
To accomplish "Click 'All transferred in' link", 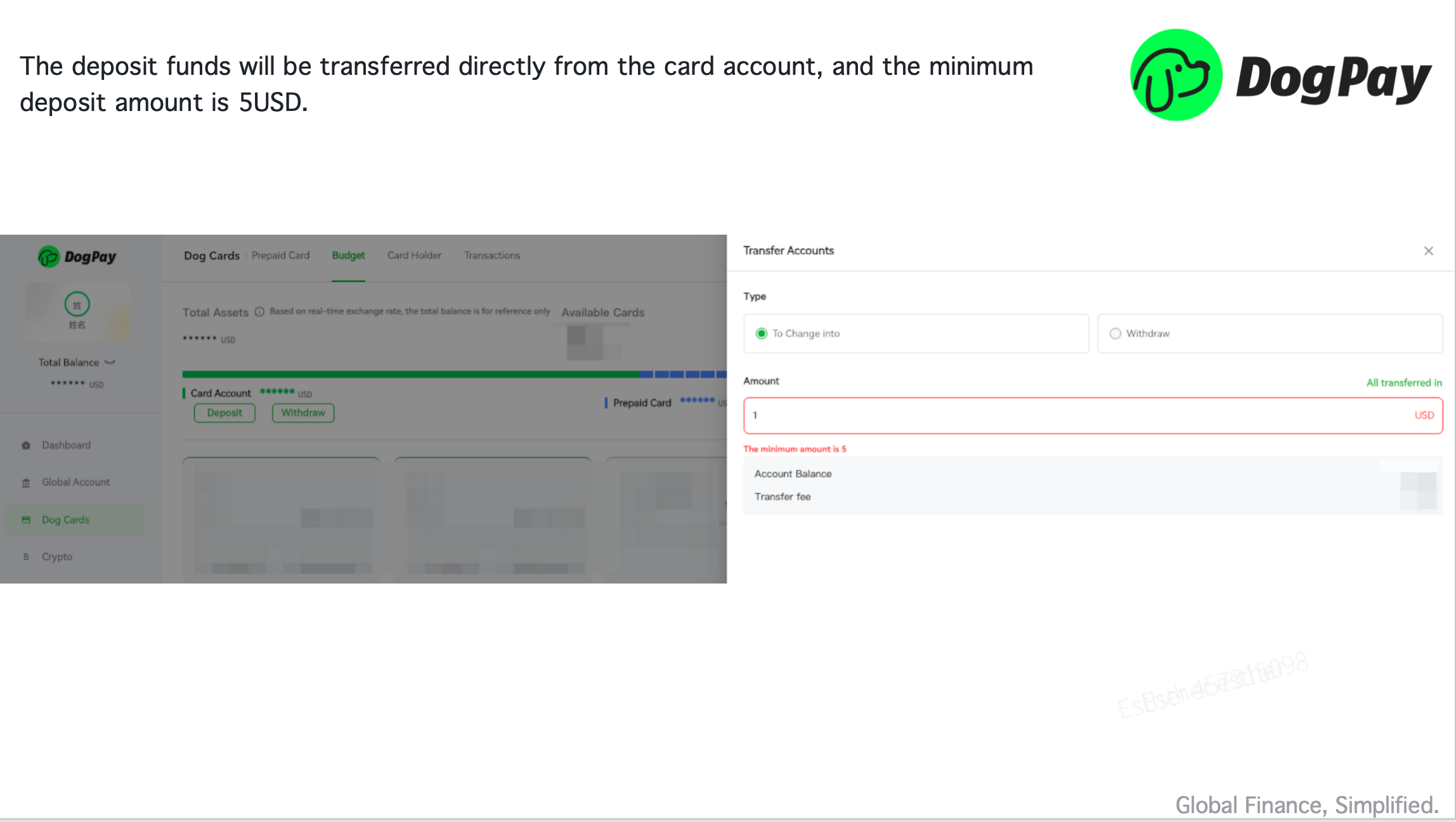I will coord(1404,382).
